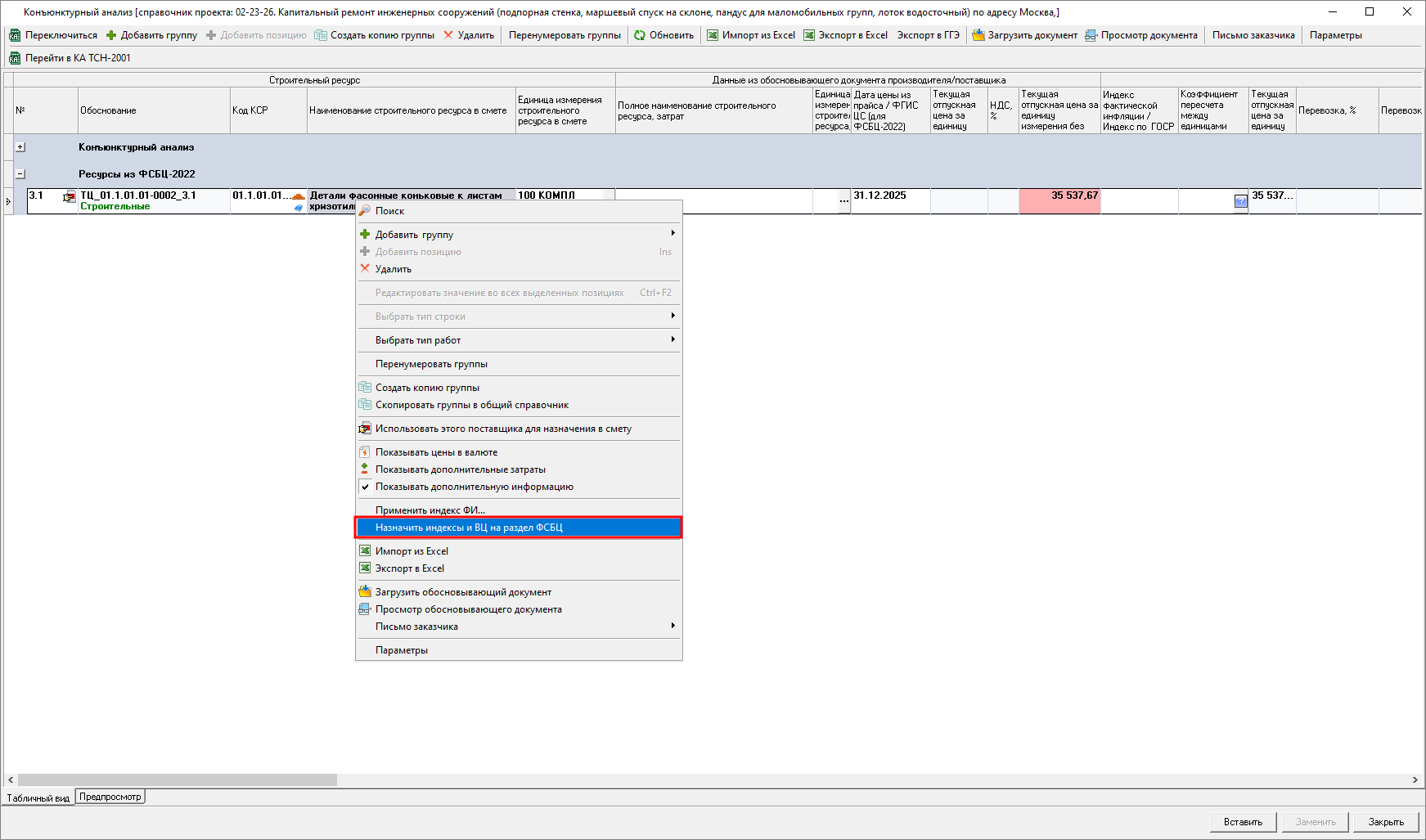Click the scrollbar right arrow

(x=1415, y=780)
